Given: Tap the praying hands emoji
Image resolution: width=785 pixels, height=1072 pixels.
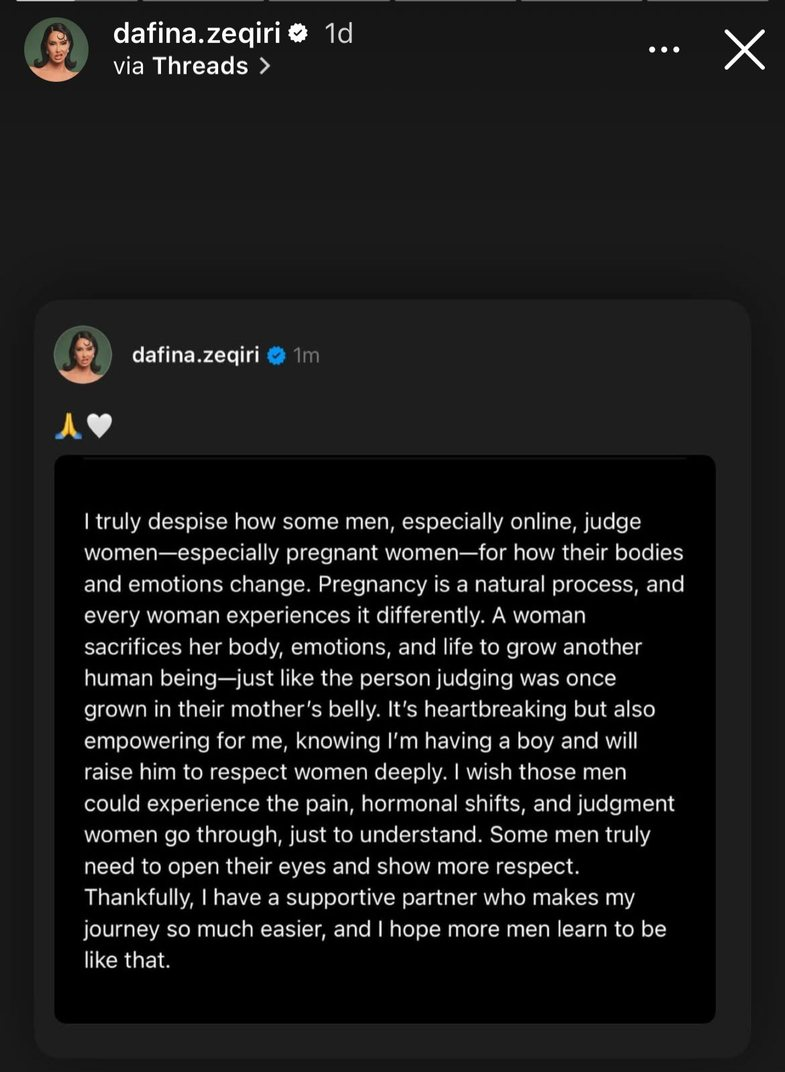Looking at the screenshot, I should tap(68, 427).
